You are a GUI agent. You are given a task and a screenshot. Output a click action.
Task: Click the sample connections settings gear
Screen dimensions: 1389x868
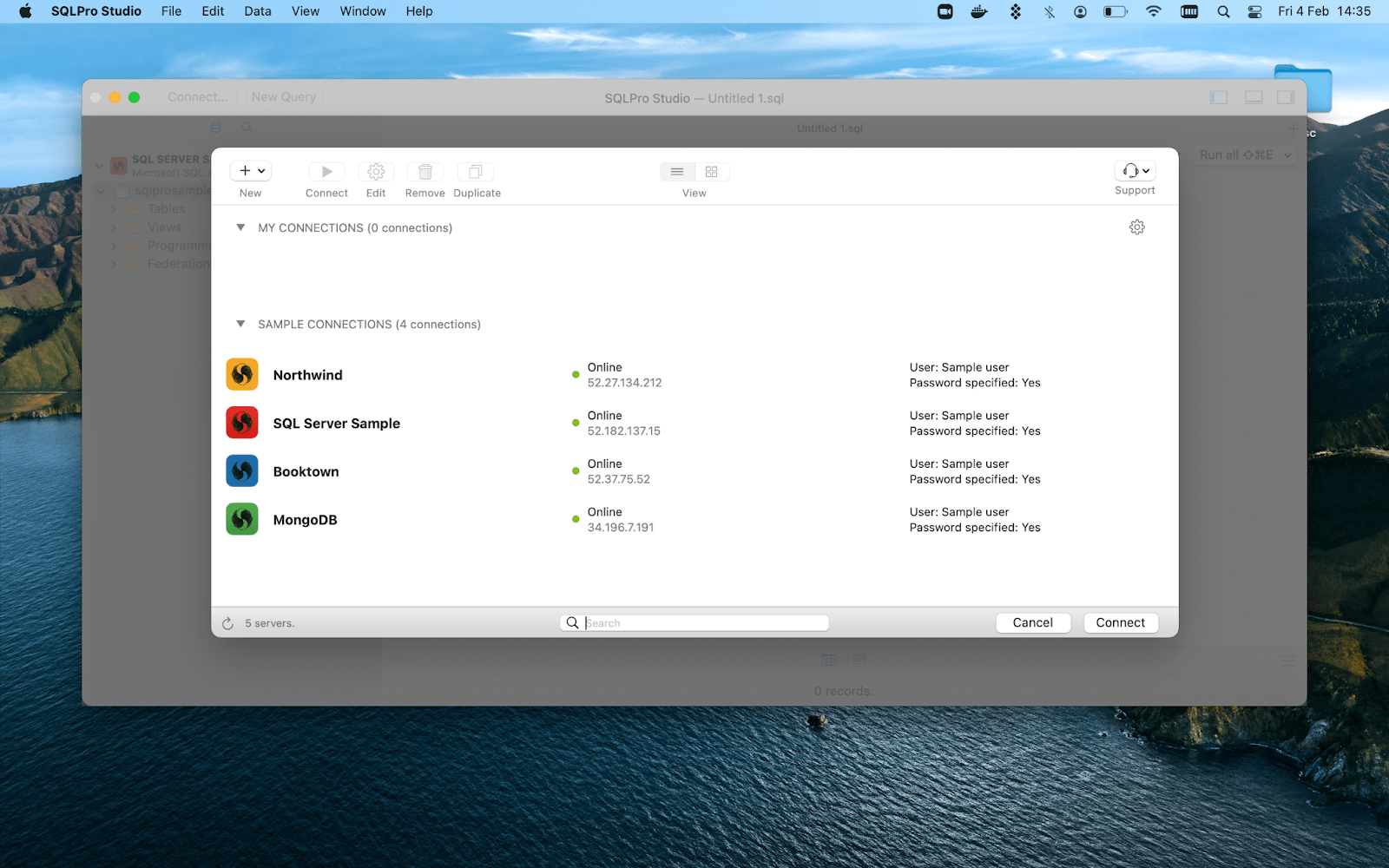[1137, 227]
